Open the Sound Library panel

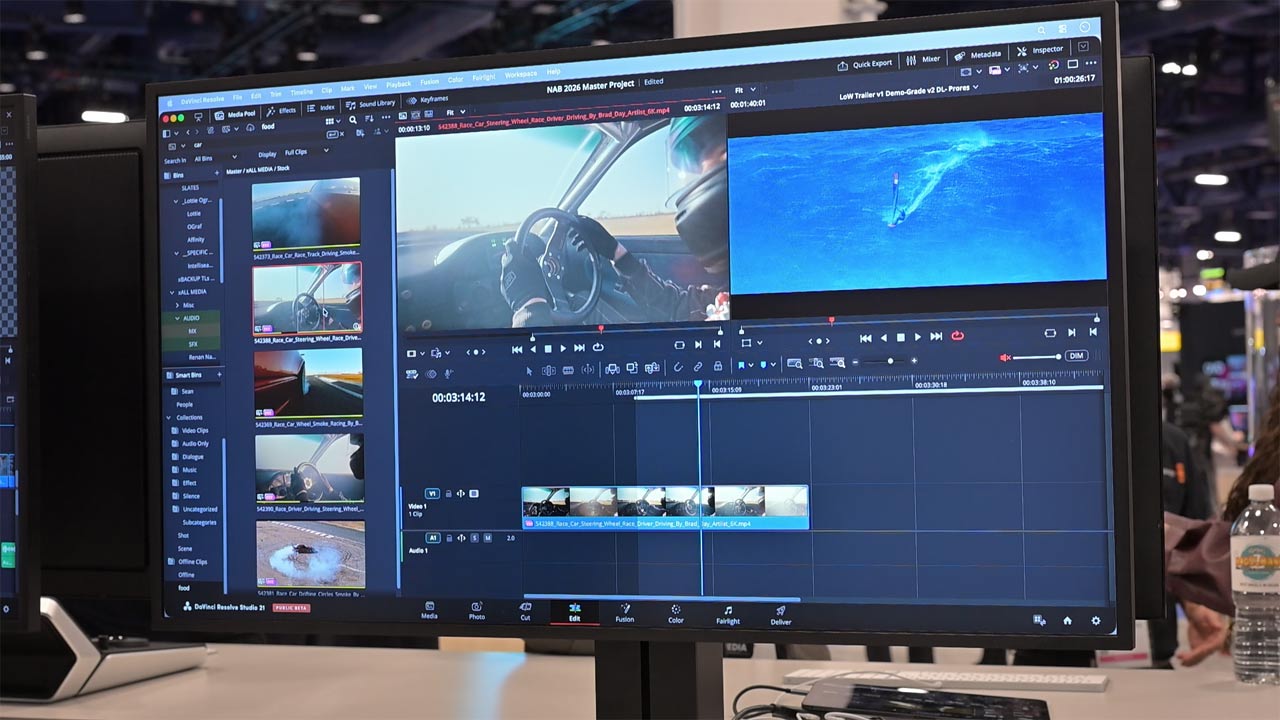(371, 104)
